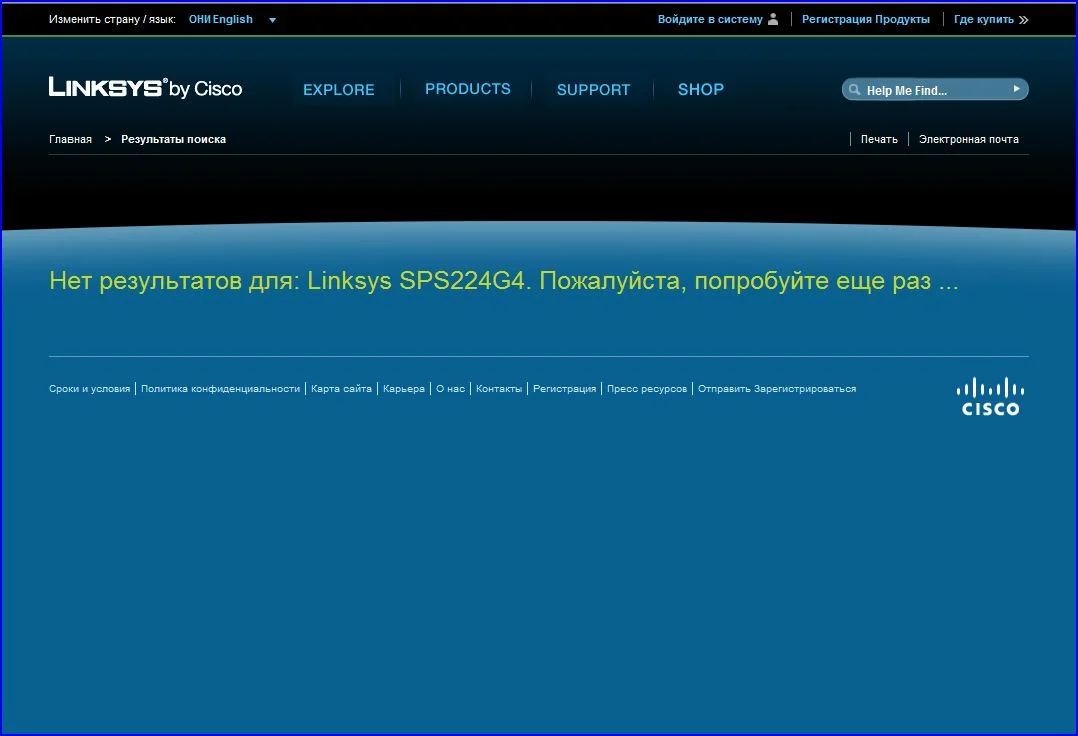Click Войдите в систему link
This screenshot has width=1078, height=736.
(710, 19)
